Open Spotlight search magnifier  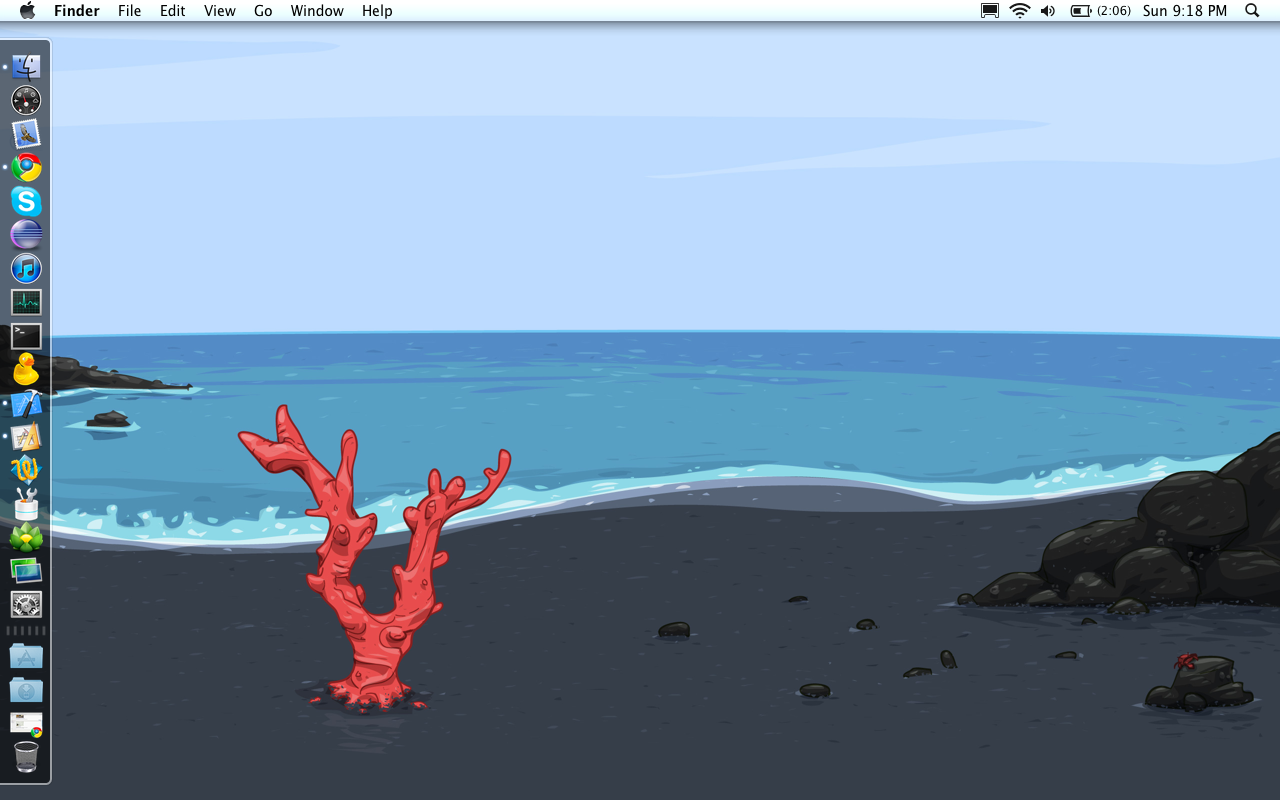click(x=1252, y=11)
